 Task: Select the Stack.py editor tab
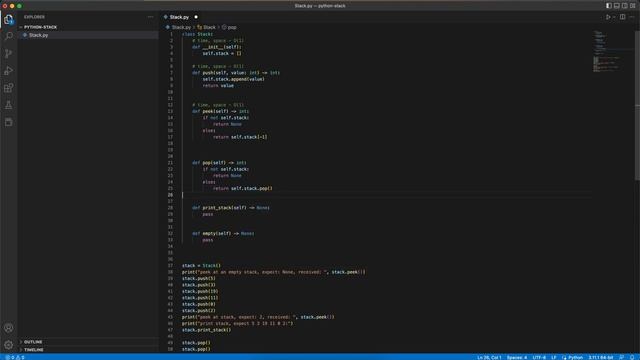(179, 17)
